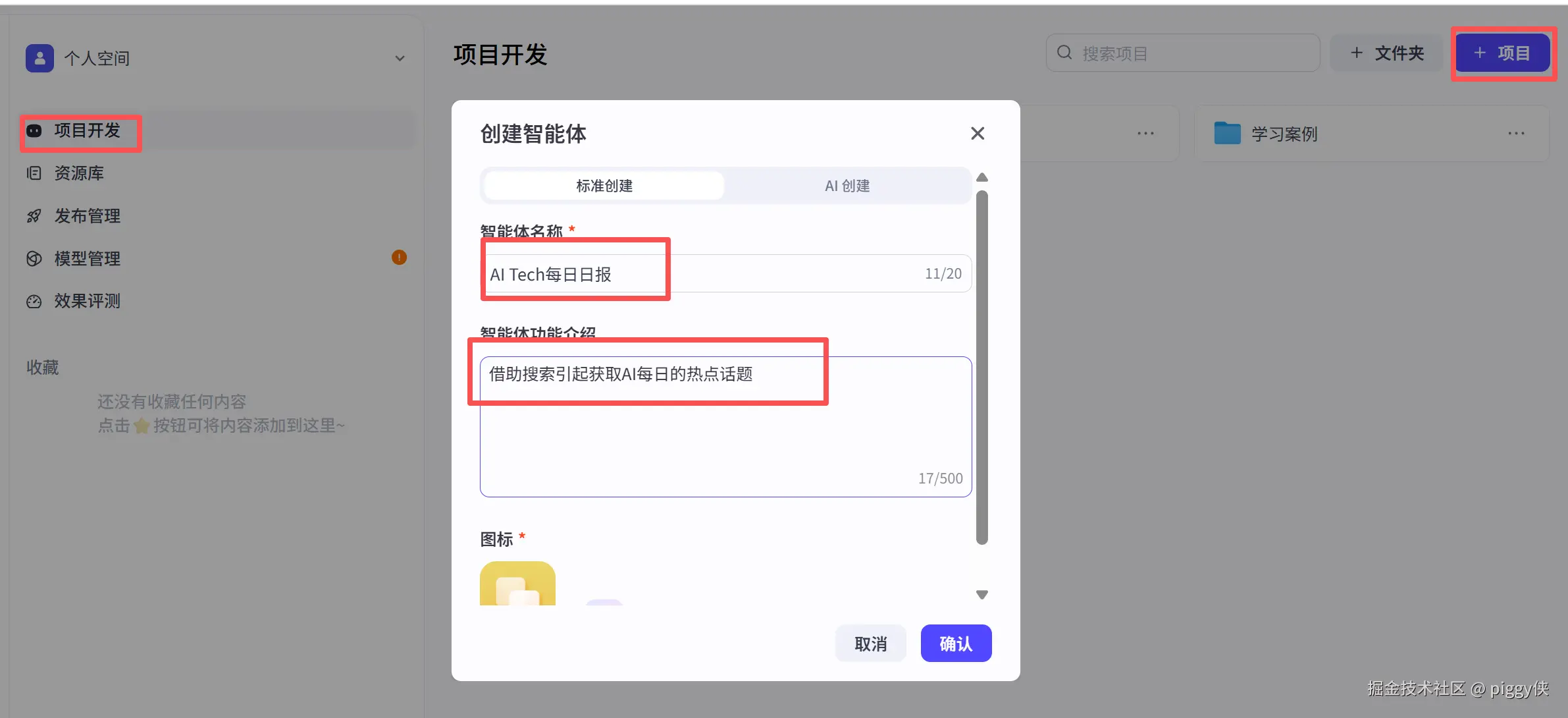Close the 创建智能体 dialog
Viewport: 1568px width, 718px height.
(978, 134)
